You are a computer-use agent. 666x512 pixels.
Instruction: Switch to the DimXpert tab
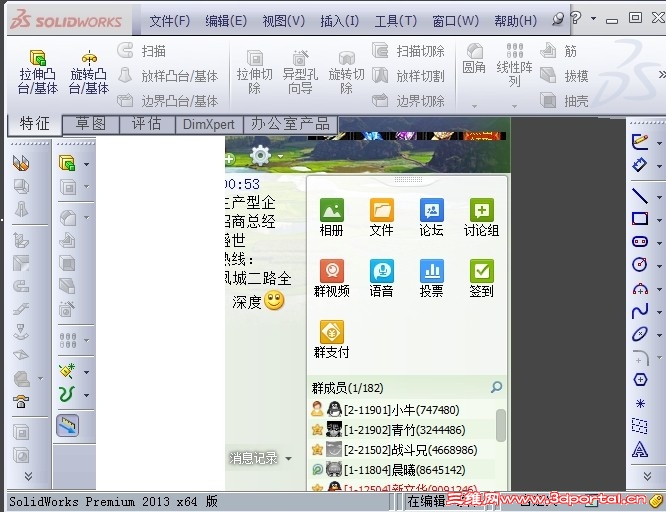(209, 124)
